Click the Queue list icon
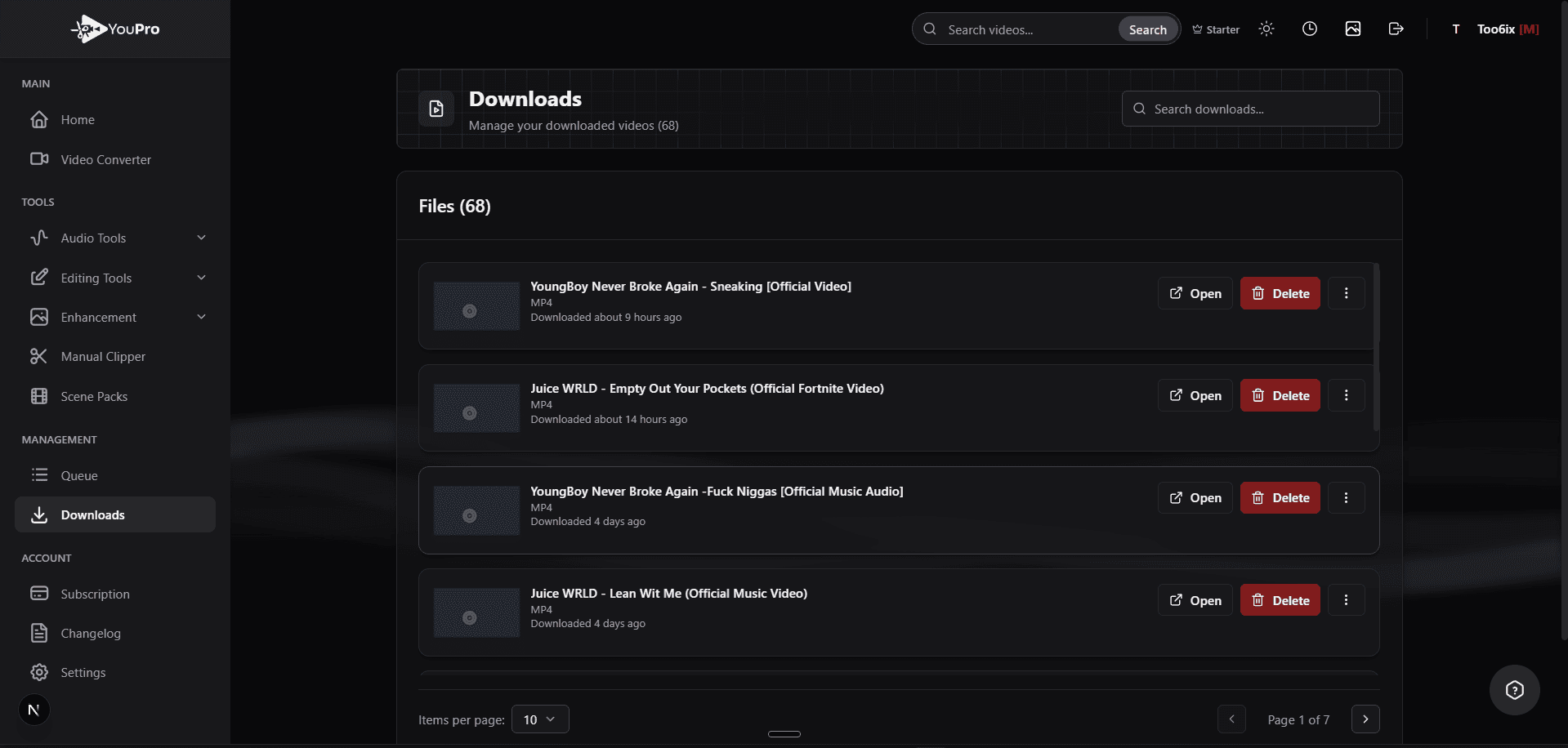 pos(39,474)
